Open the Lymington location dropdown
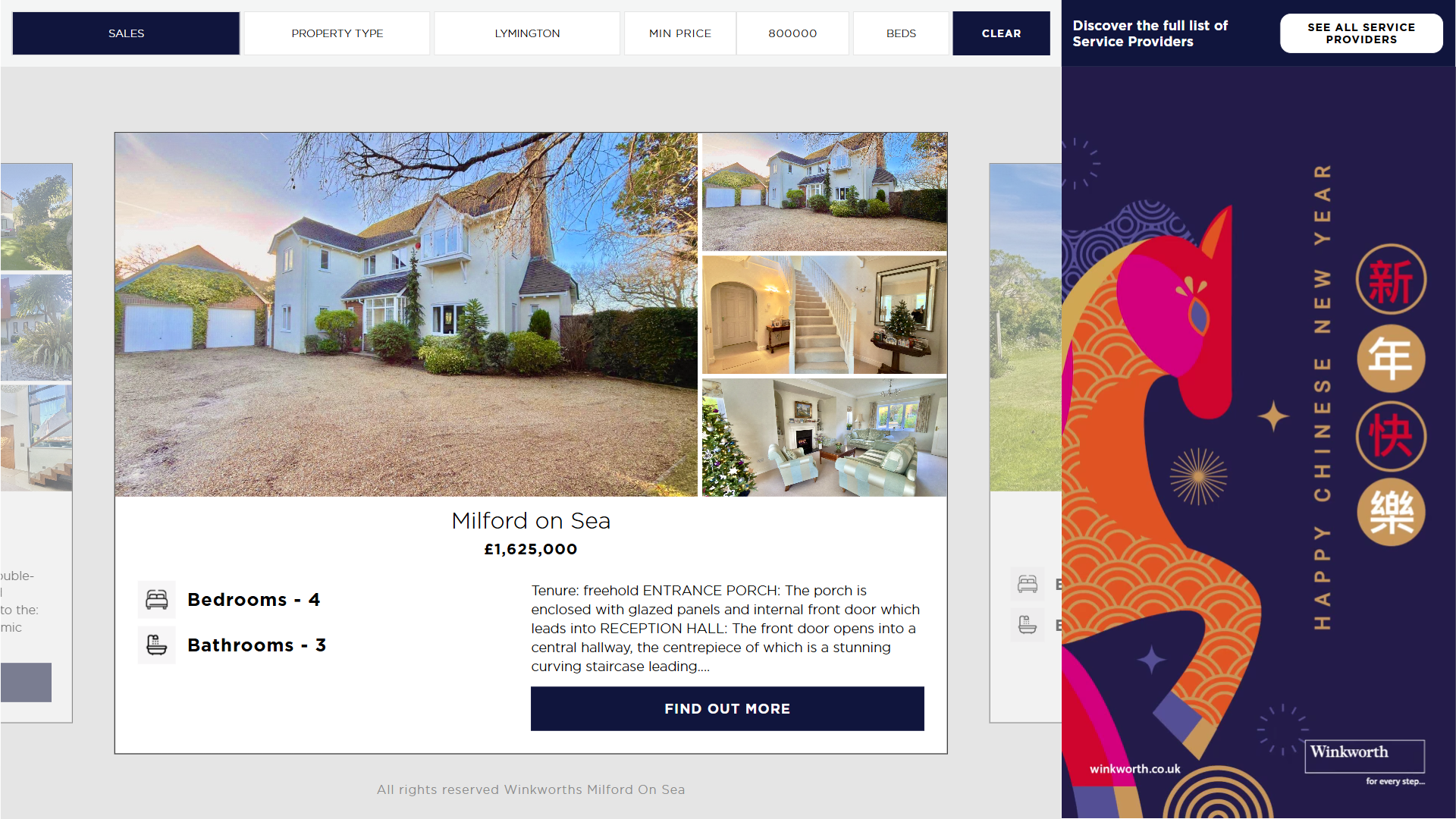 click(527, 33)
